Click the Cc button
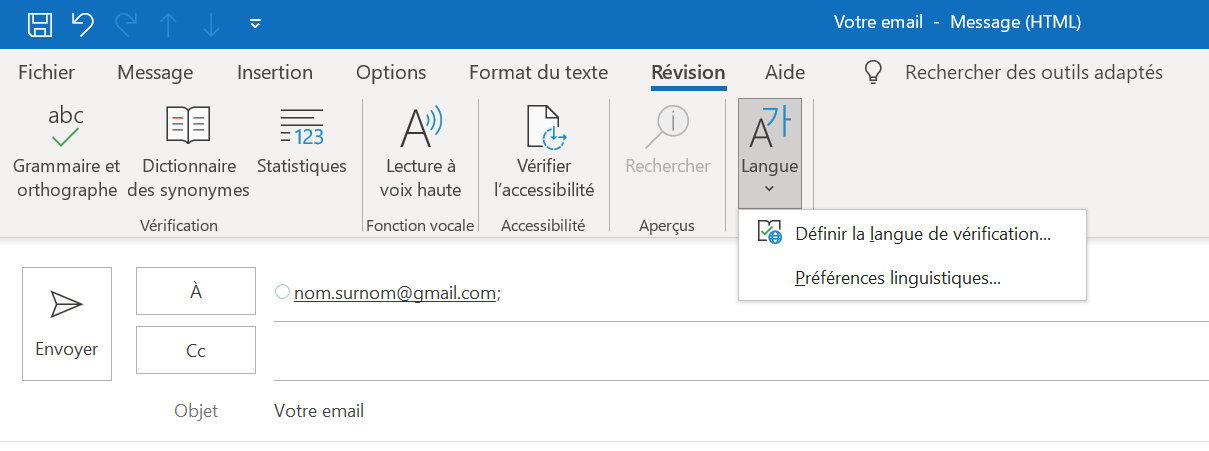Screen dimensions: 1209x451 (196, 351)
